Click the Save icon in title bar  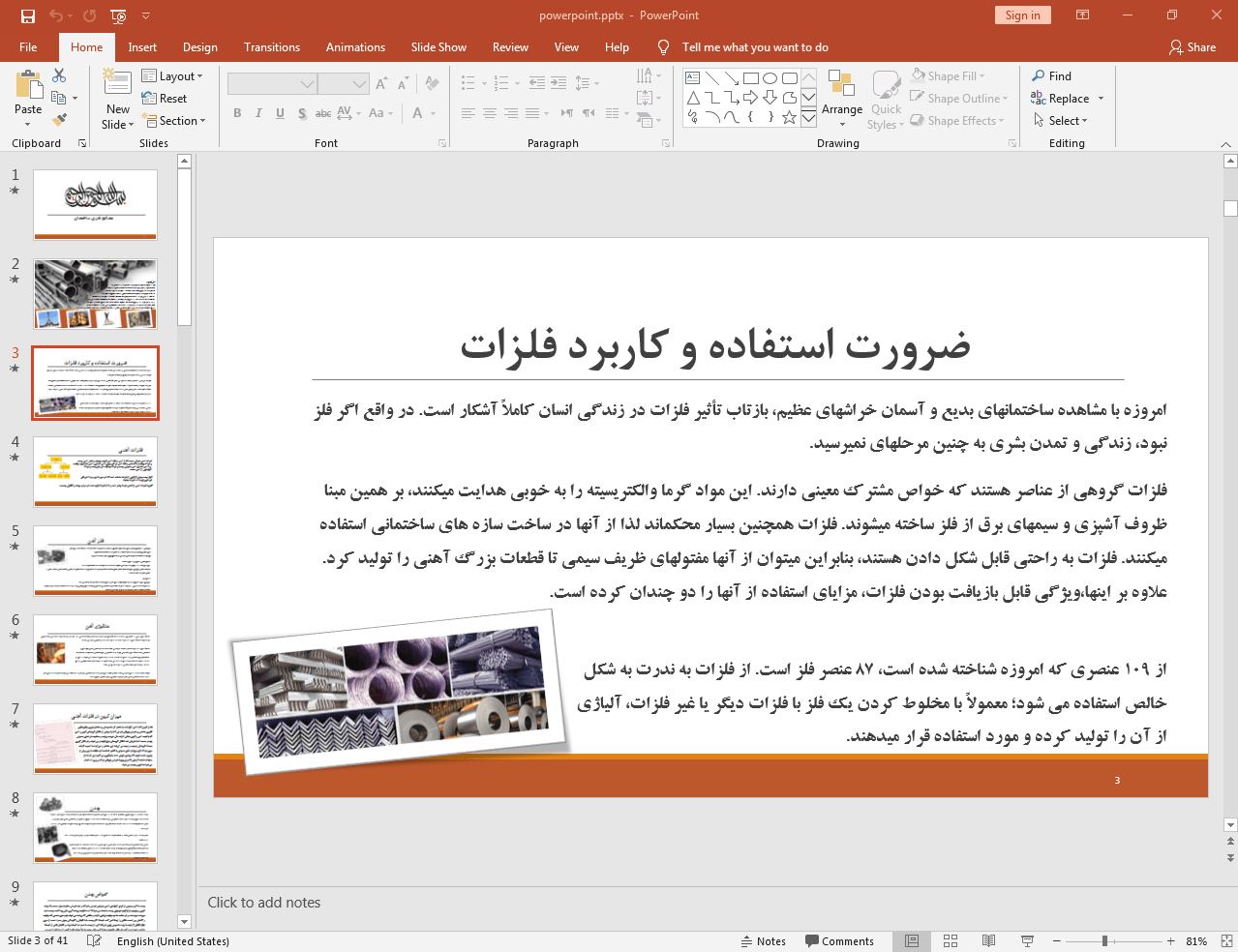pos(27,15)
